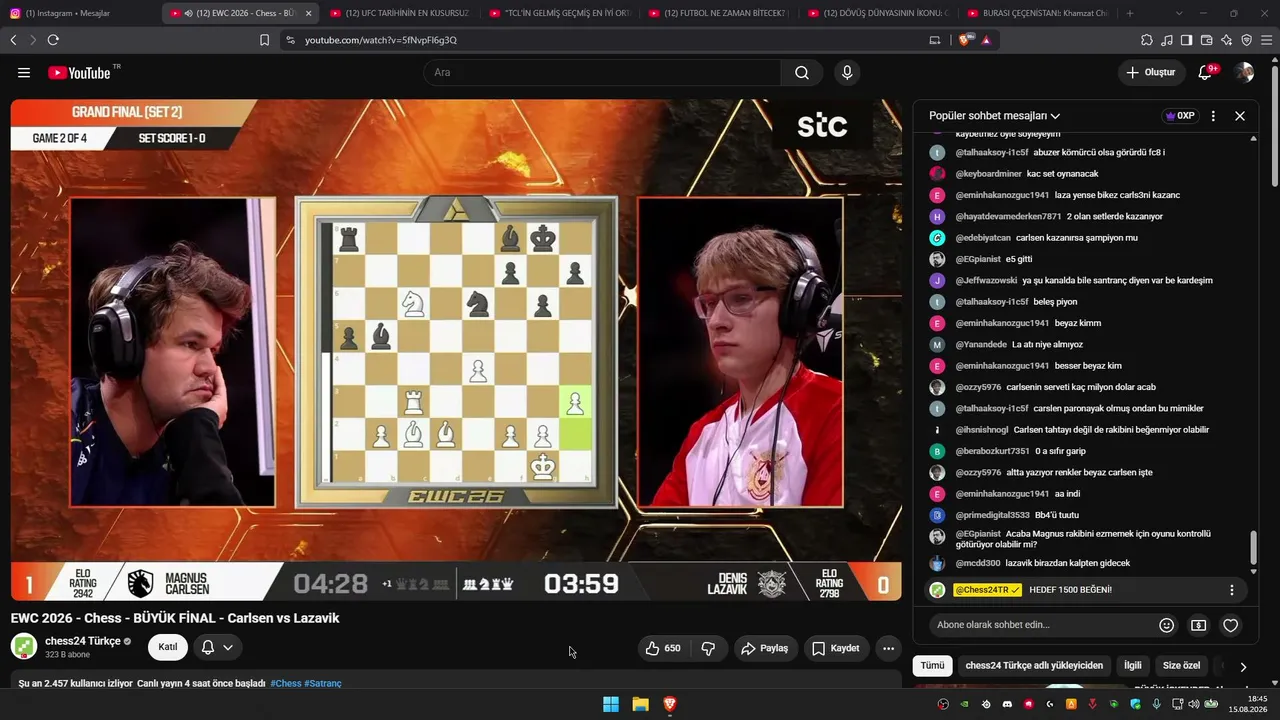Click the Oluştur create button
This screenshot has width=1280, height=720.
point(1150,72)
